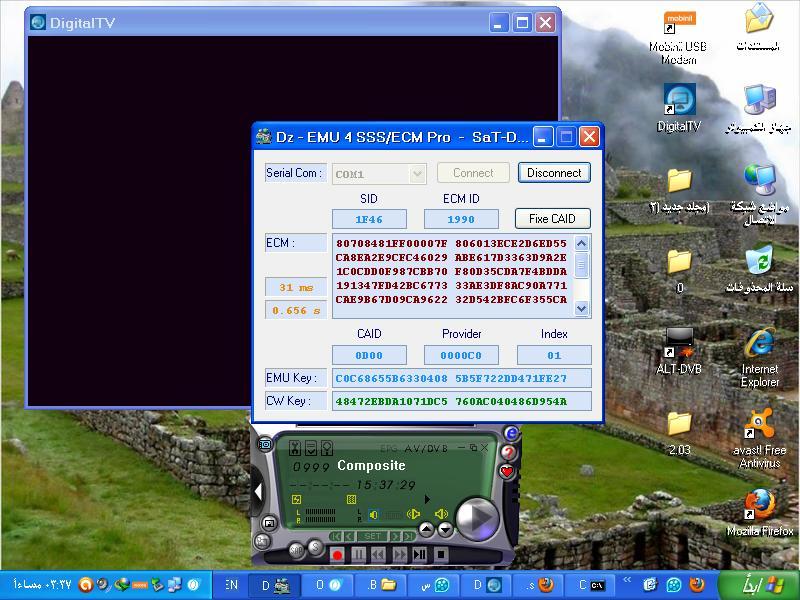Click the picture-in-picture icon on ALT-DVB
Screen dimensions: 800x600
269,523
